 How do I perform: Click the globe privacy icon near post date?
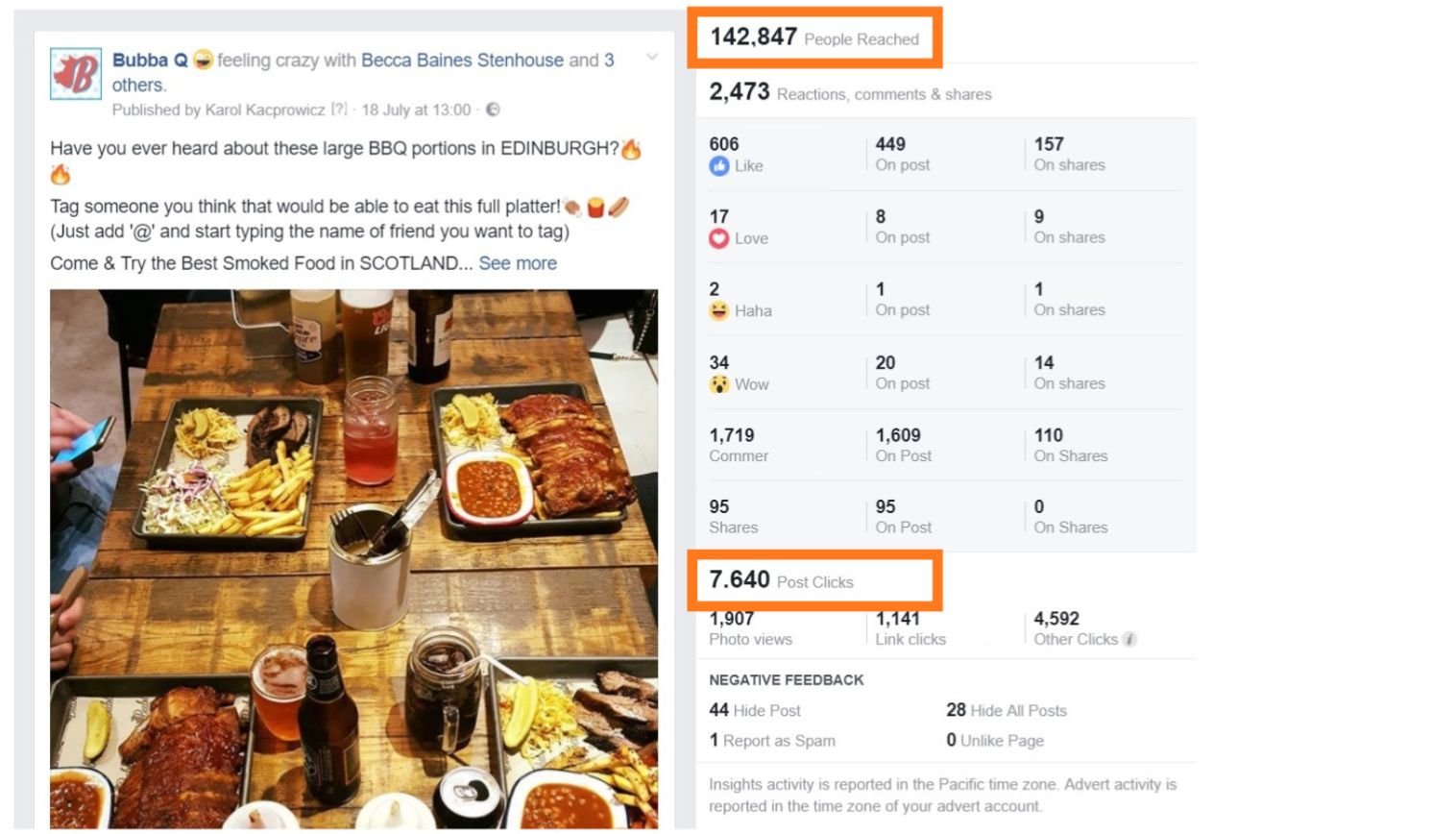(x=493, y=110)
